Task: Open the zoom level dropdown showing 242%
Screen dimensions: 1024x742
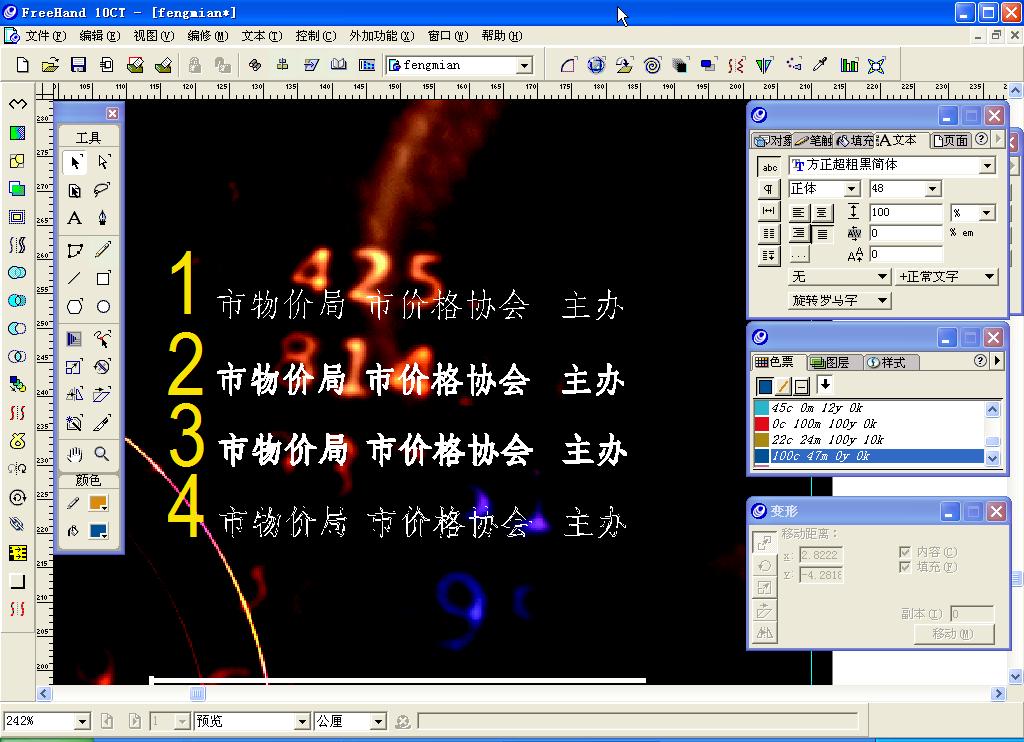Action: click(x=82, y=721)
